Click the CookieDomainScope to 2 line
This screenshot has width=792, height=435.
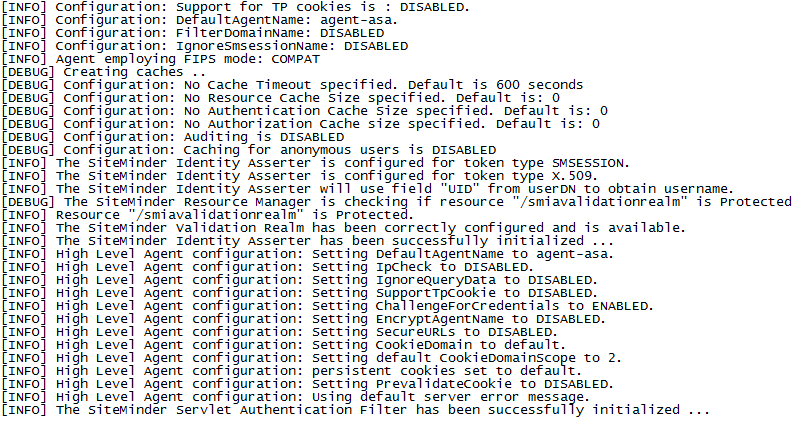click(312, 358)
